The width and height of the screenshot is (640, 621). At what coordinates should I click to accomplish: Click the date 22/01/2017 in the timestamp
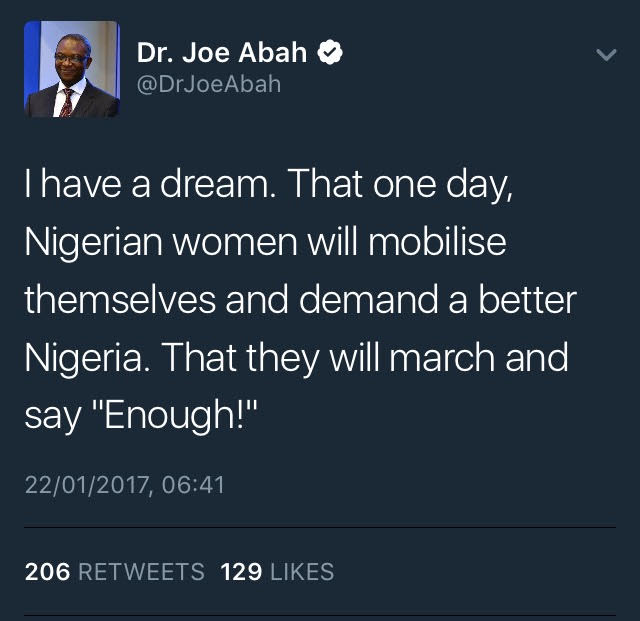click(x=87, y=485)
